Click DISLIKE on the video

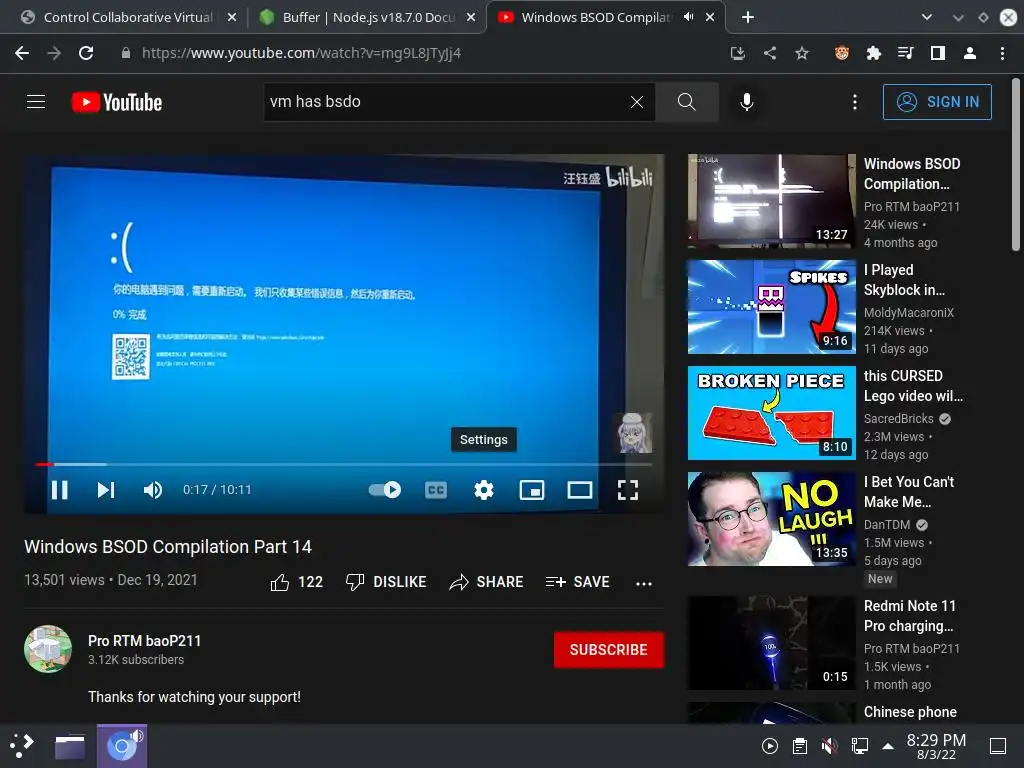pyautogui.click(x=386, y=582)
